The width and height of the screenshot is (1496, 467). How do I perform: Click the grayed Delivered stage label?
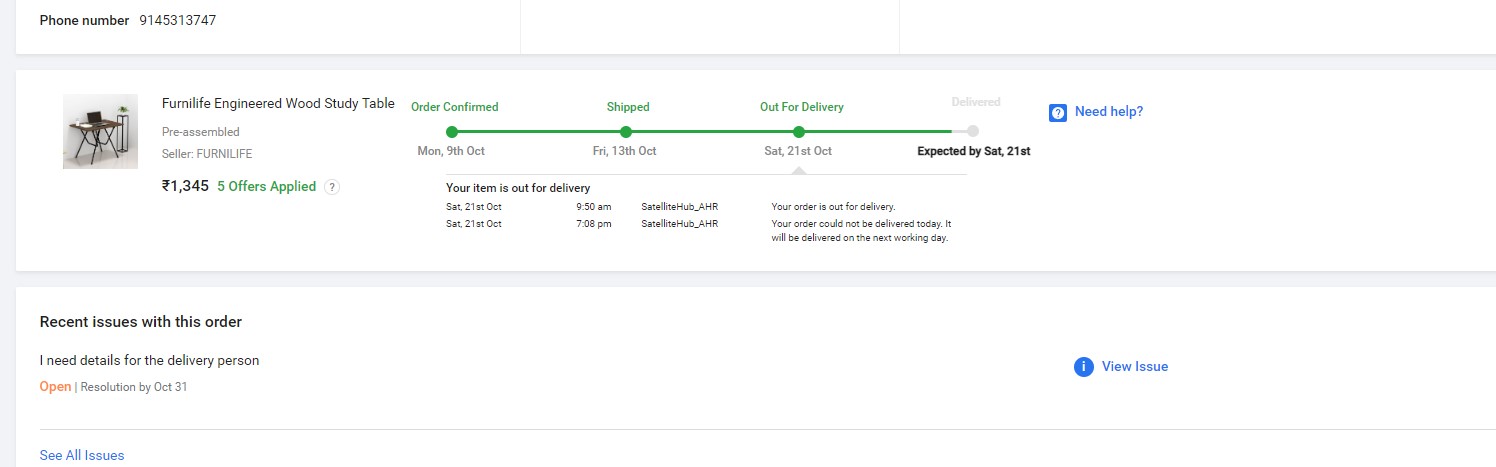tap(975, 102)
